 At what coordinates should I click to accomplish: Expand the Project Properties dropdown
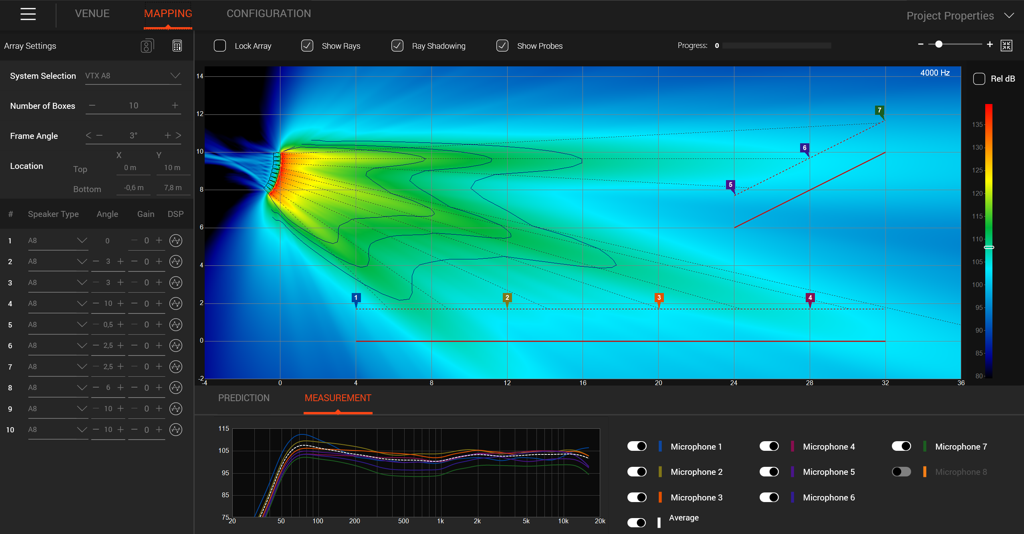point(1008,16)
